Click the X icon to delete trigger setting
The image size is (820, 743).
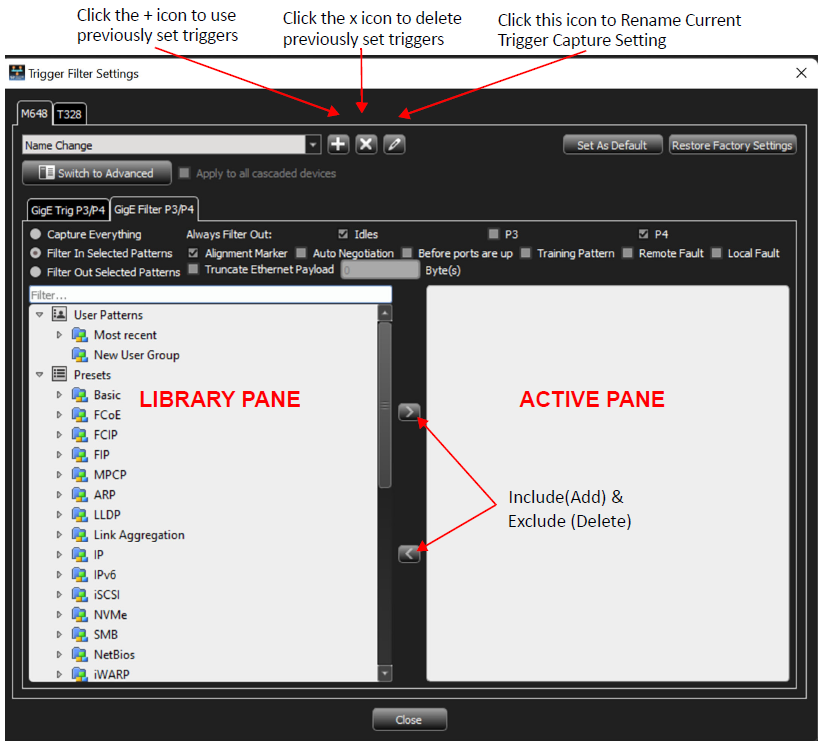[366, 144]
